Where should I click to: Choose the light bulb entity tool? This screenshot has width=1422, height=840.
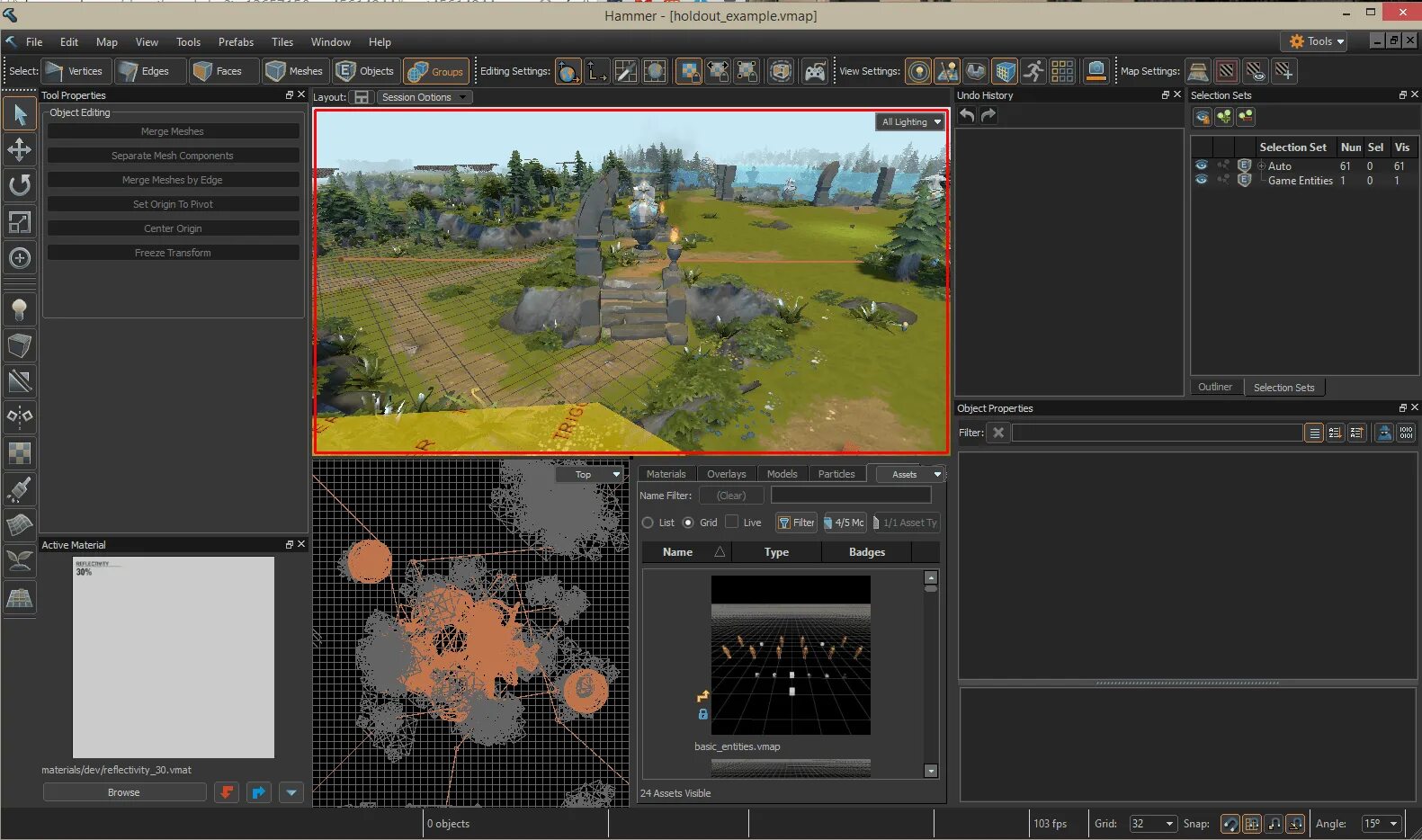click(20, 310)
